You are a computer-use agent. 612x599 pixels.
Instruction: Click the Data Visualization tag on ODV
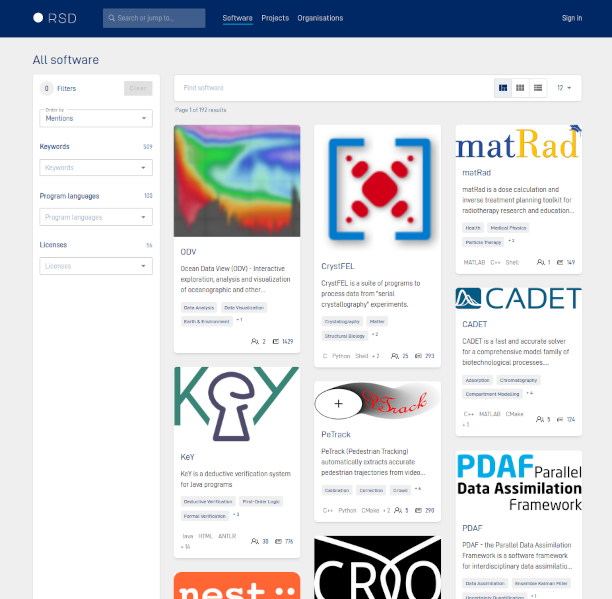244,307
